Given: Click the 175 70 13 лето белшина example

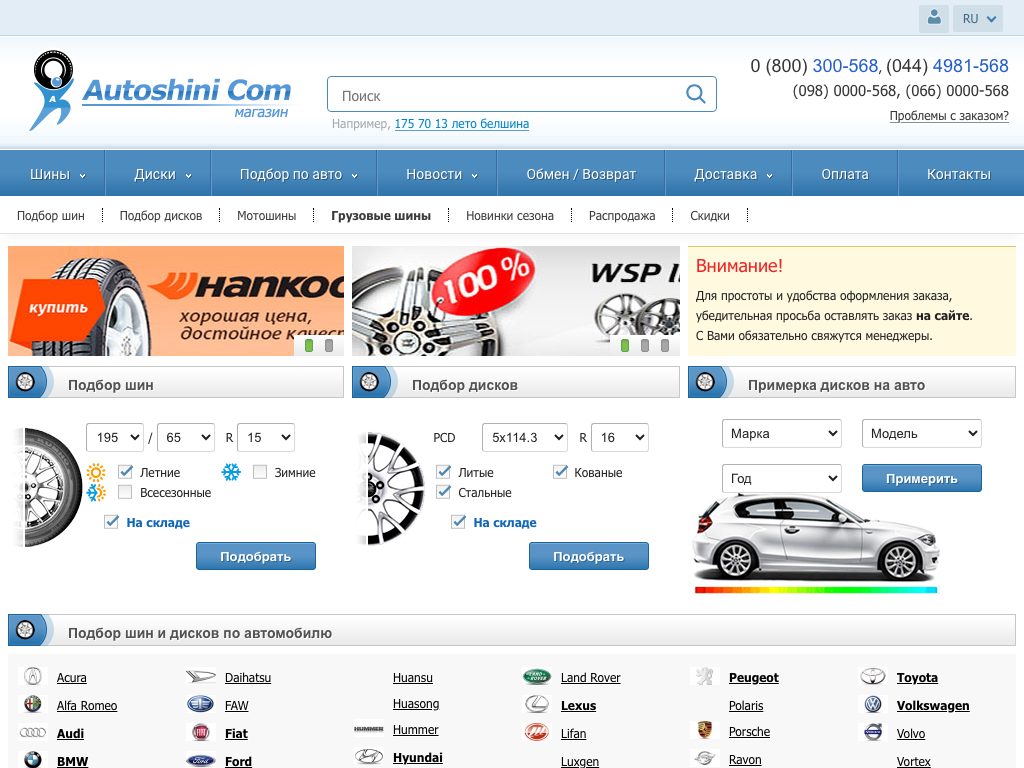Looking at the screenshot, I should coord(462,123).
